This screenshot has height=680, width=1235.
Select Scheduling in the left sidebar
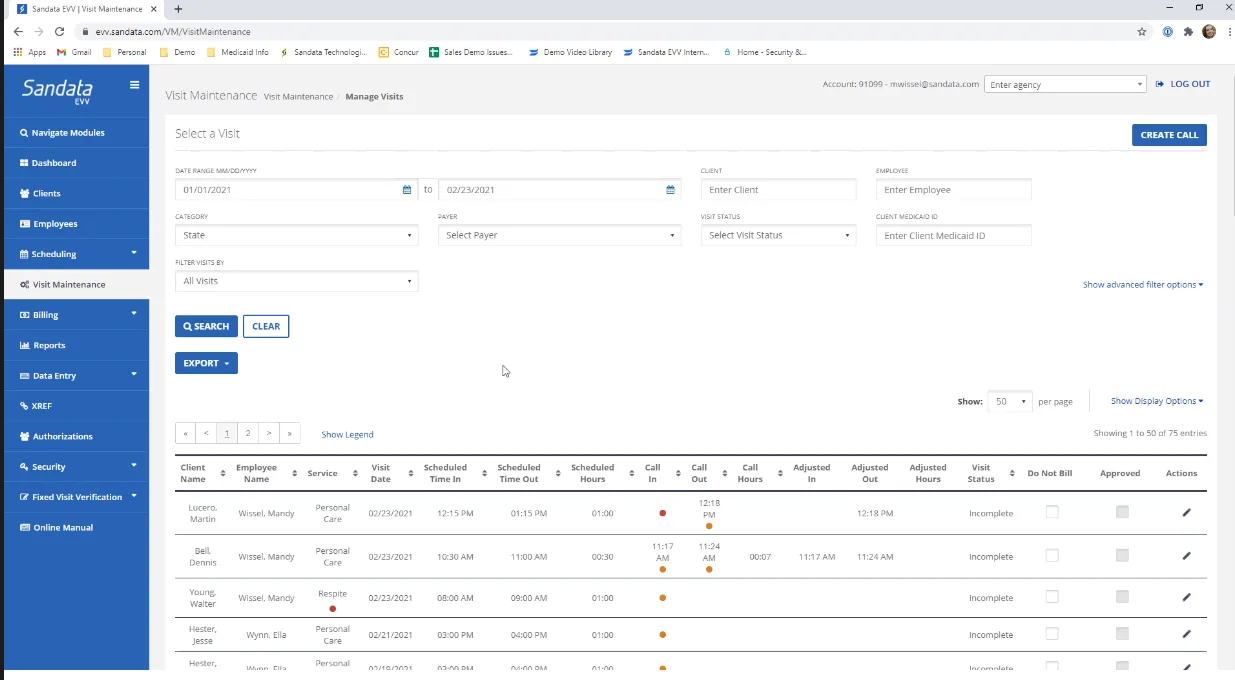click(58, 253)
